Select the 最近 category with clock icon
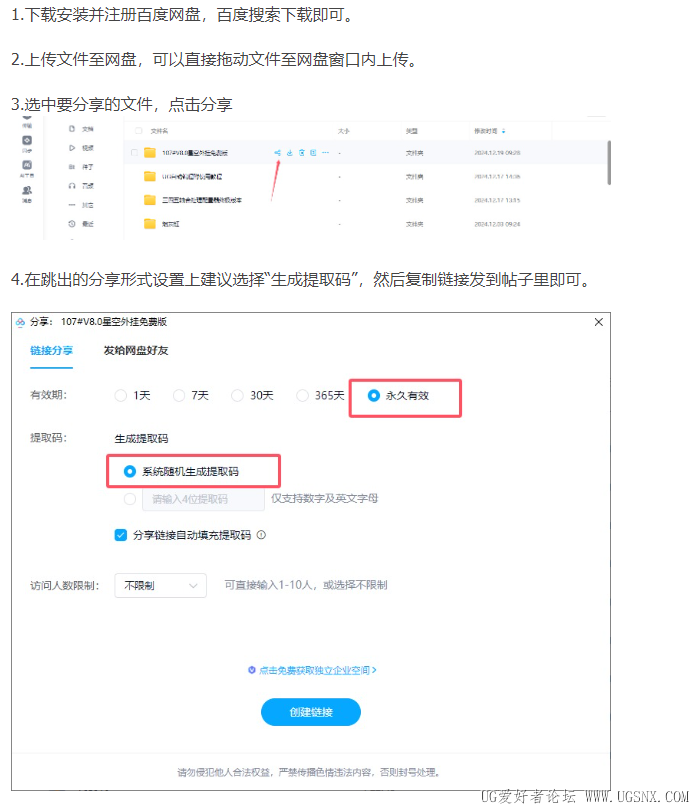The image size is (694, 809). 82,224
